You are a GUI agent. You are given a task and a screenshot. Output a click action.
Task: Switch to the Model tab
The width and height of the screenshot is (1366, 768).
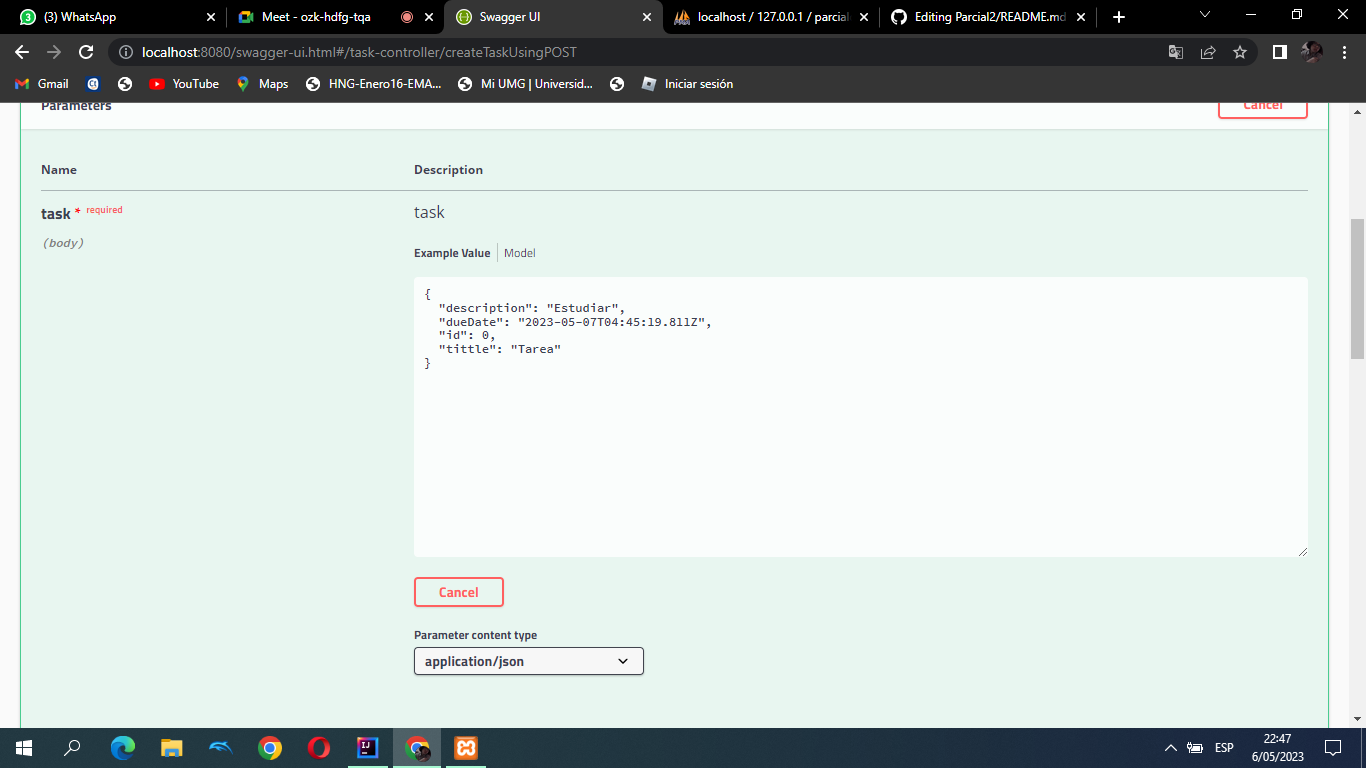click(519, 253)
